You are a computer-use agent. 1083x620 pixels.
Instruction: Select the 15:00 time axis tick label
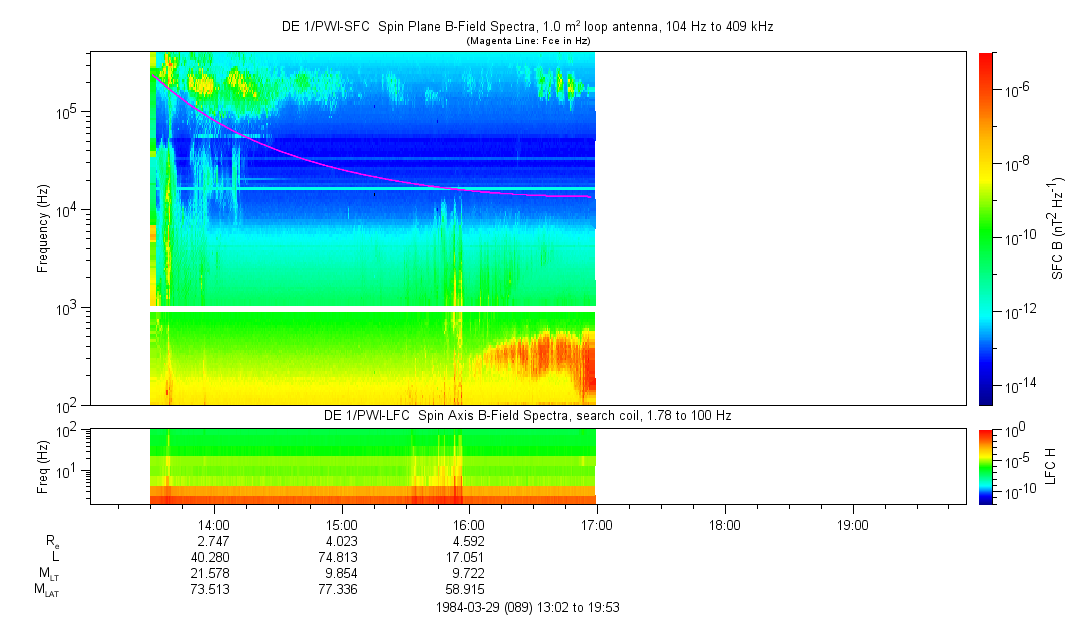tap(341, 524)
